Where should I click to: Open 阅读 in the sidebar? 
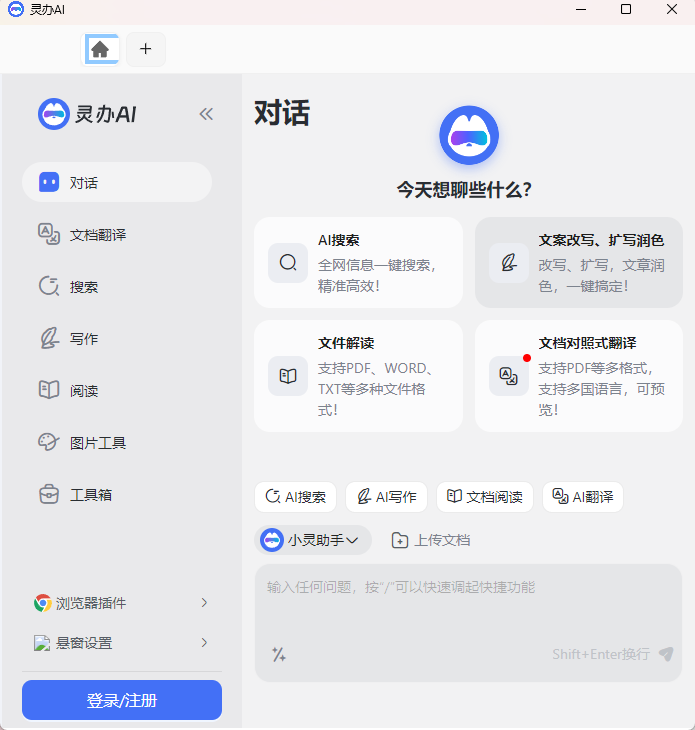(x=117, y=390)
